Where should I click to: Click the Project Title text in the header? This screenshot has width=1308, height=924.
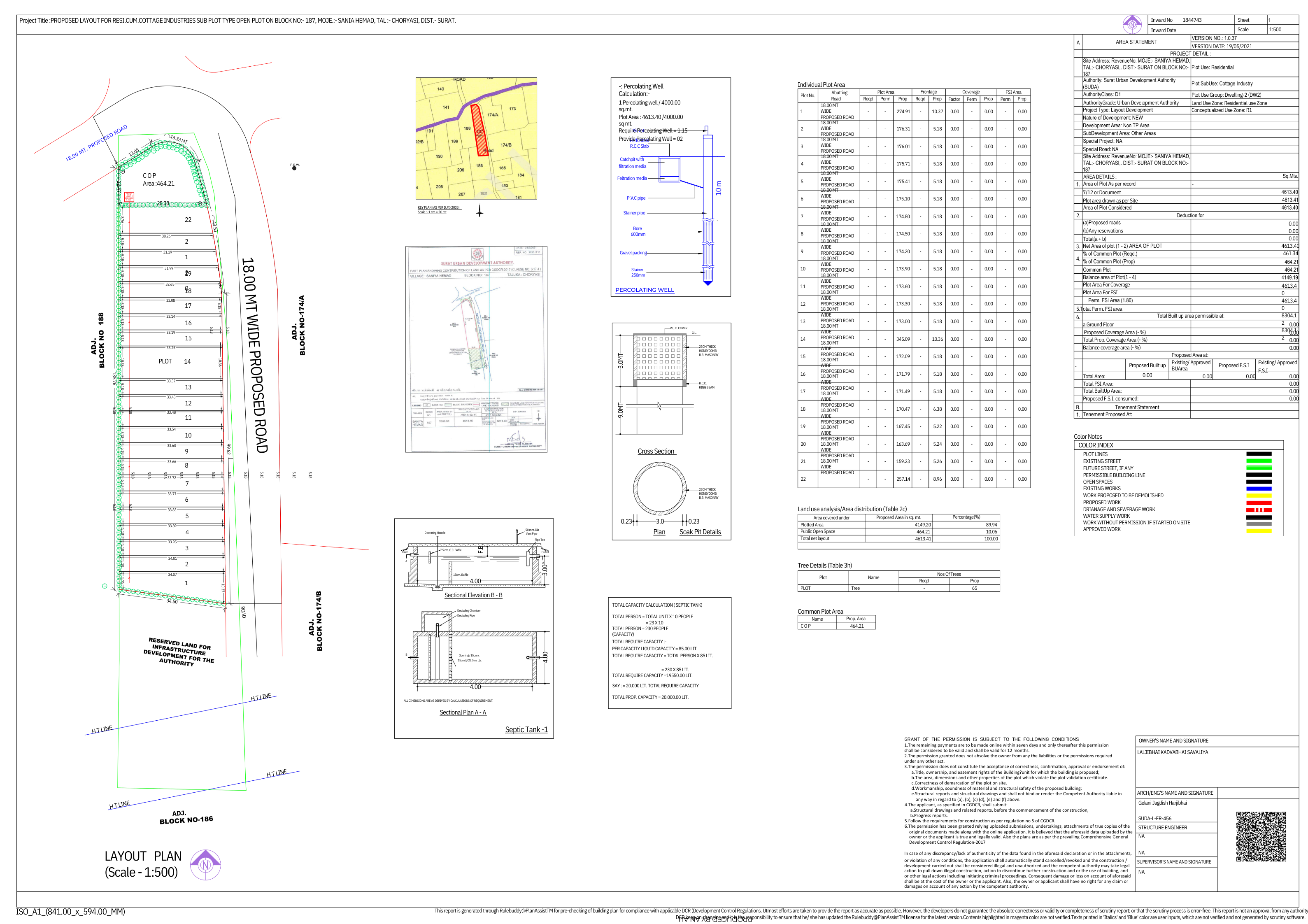(237, 21)
